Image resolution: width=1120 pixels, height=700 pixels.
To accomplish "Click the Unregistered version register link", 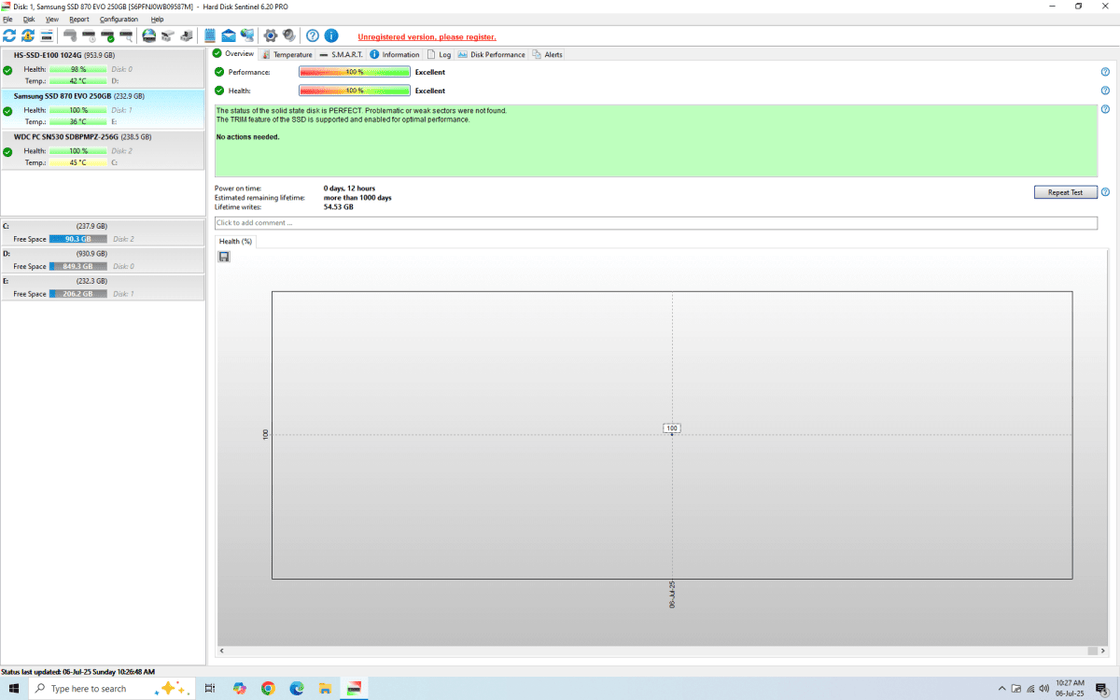I will pyautogui.click(x=427, y=37).
